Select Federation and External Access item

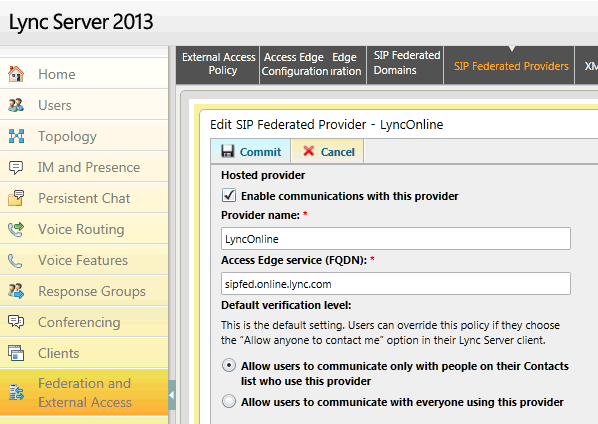pyautogui.click(x=84, y=392)
